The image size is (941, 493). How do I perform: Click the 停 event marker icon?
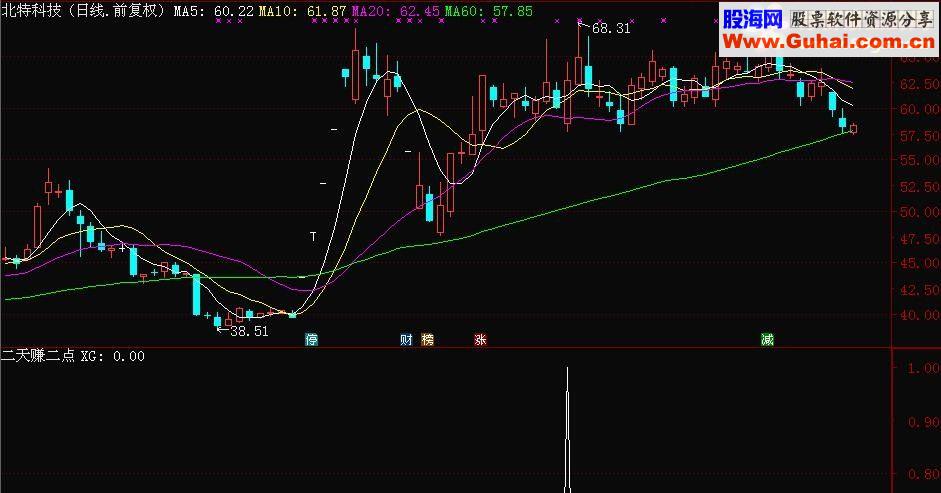(x=311, y=339)
